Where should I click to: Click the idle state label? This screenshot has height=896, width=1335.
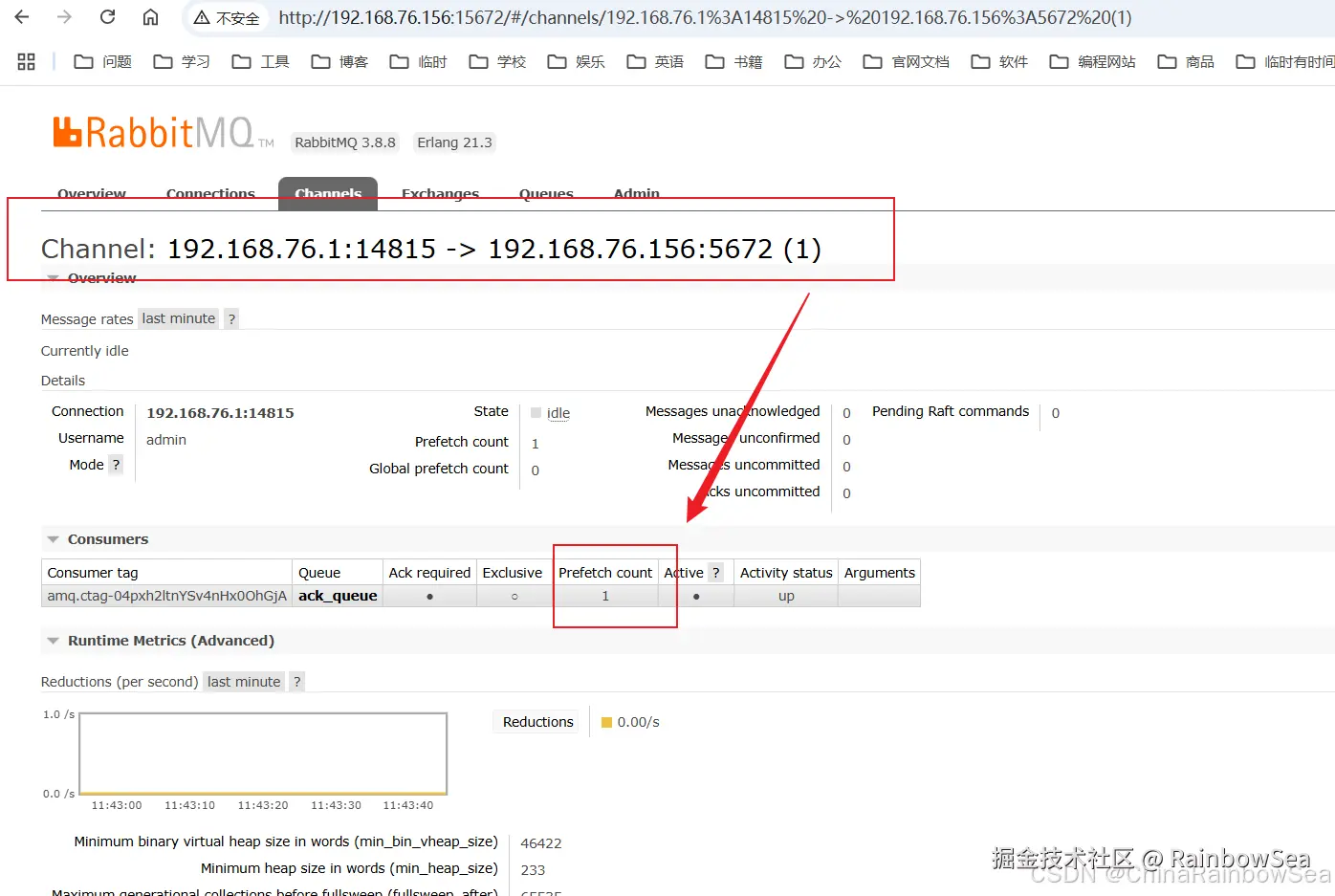(558, 413)
